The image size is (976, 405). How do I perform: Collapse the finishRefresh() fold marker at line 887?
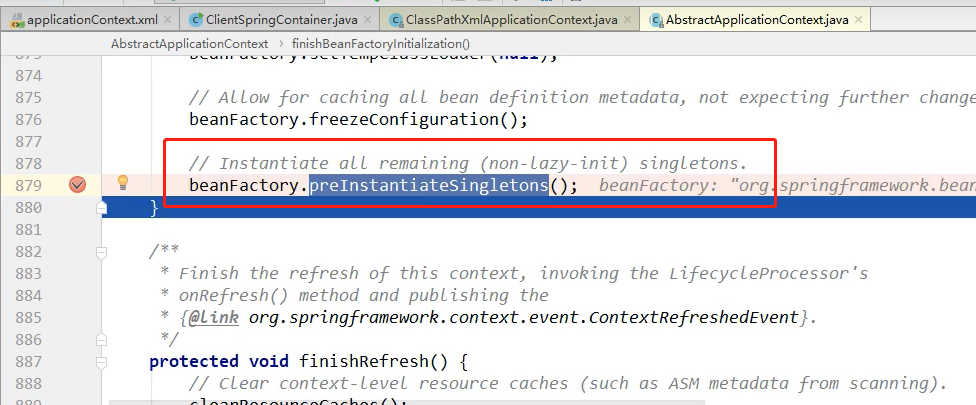(x=101, y=362)
